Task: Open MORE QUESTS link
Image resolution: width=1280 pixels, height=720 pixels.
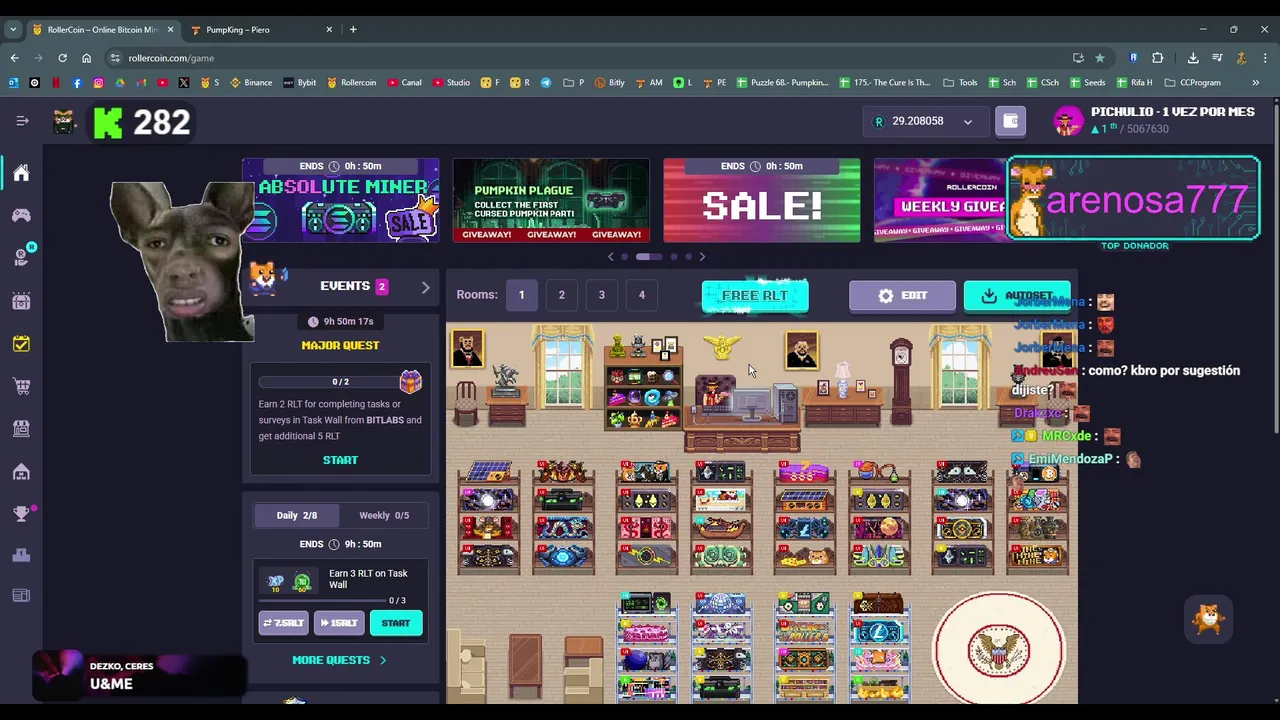Action: [x=339, y=660]
